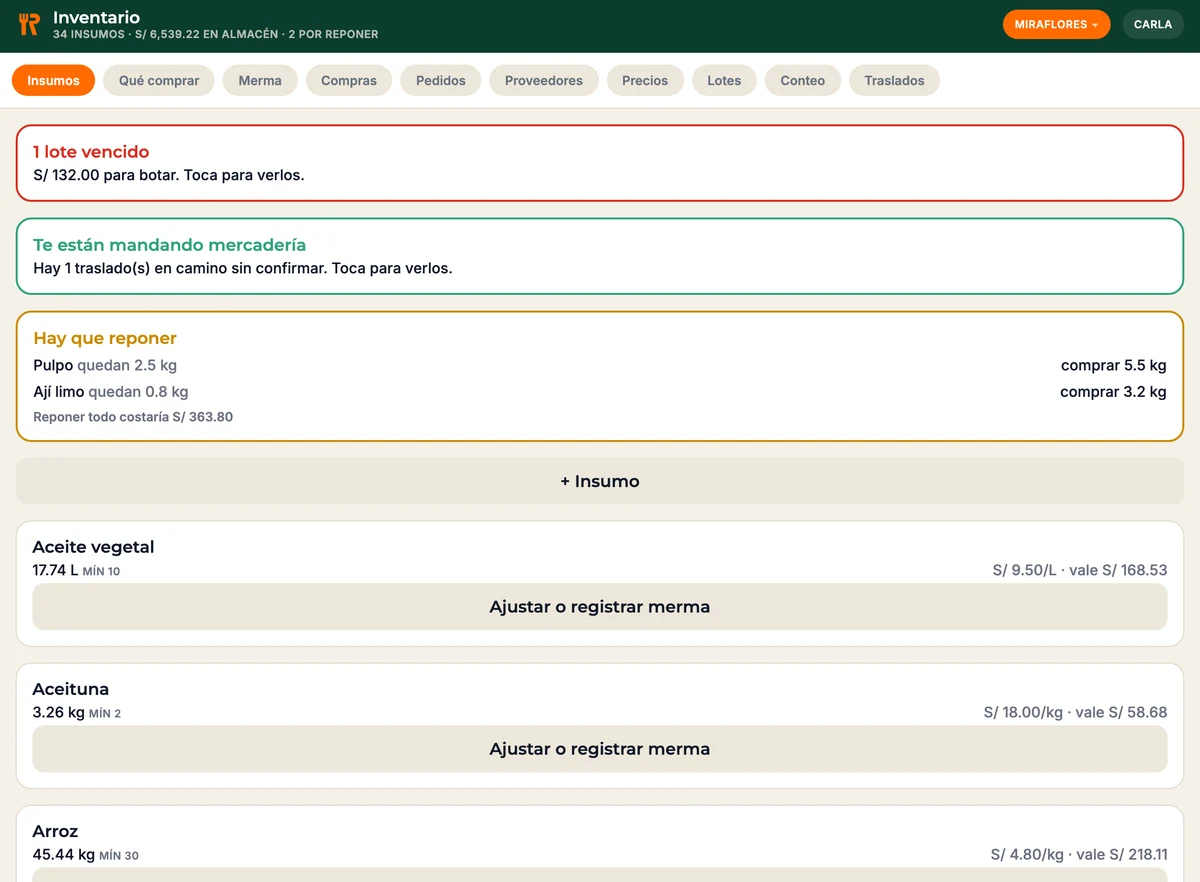The width and height of the screenshot is (1200, 882).
Task: Open the Carla user menu
Action: click(1153, 25)
